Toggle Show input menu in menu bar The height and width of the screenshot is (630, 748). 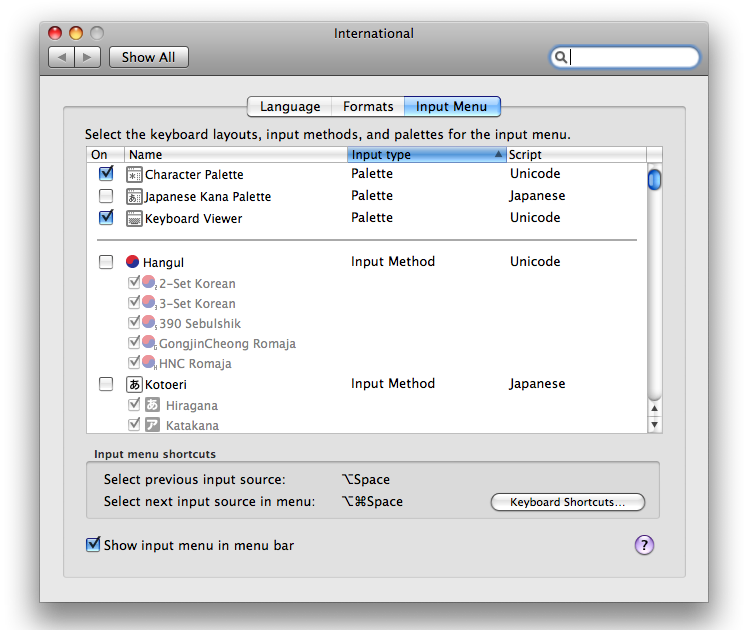click(93, 544)
